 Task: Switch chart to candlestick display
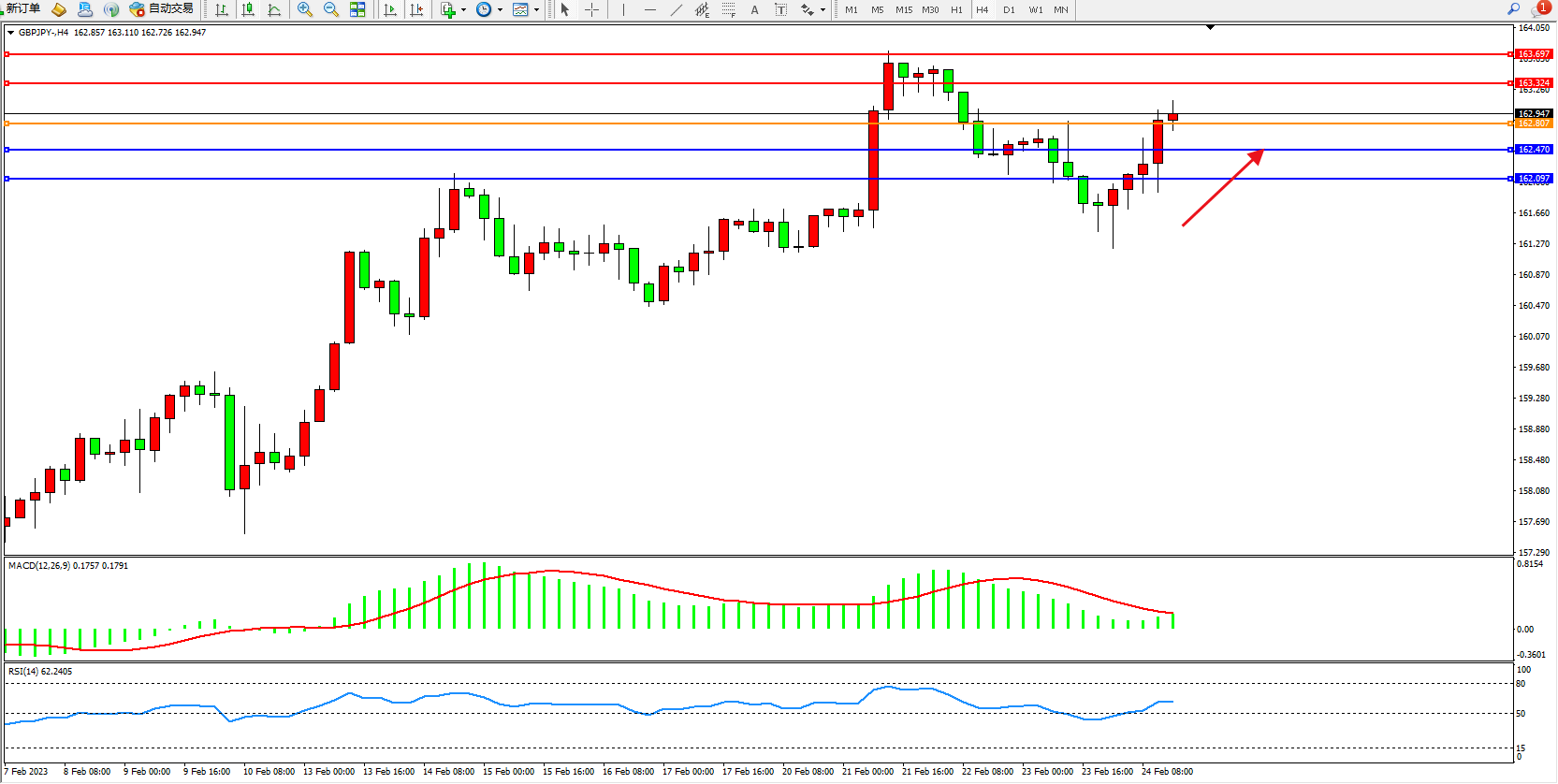tap(248, 9)
